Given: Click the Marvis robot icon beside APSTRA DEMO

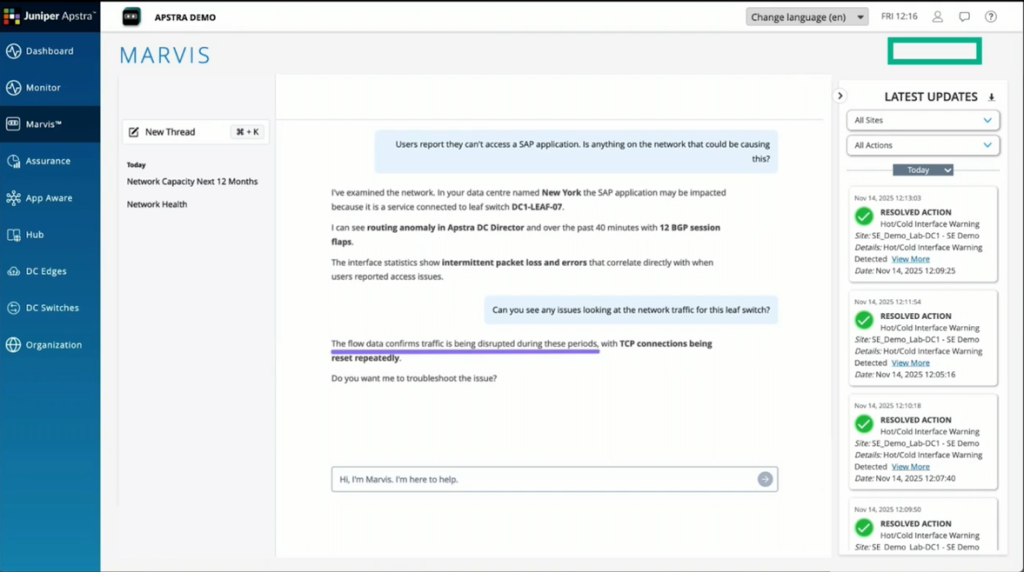Looking at the screenshot, I should coord(132,17).
